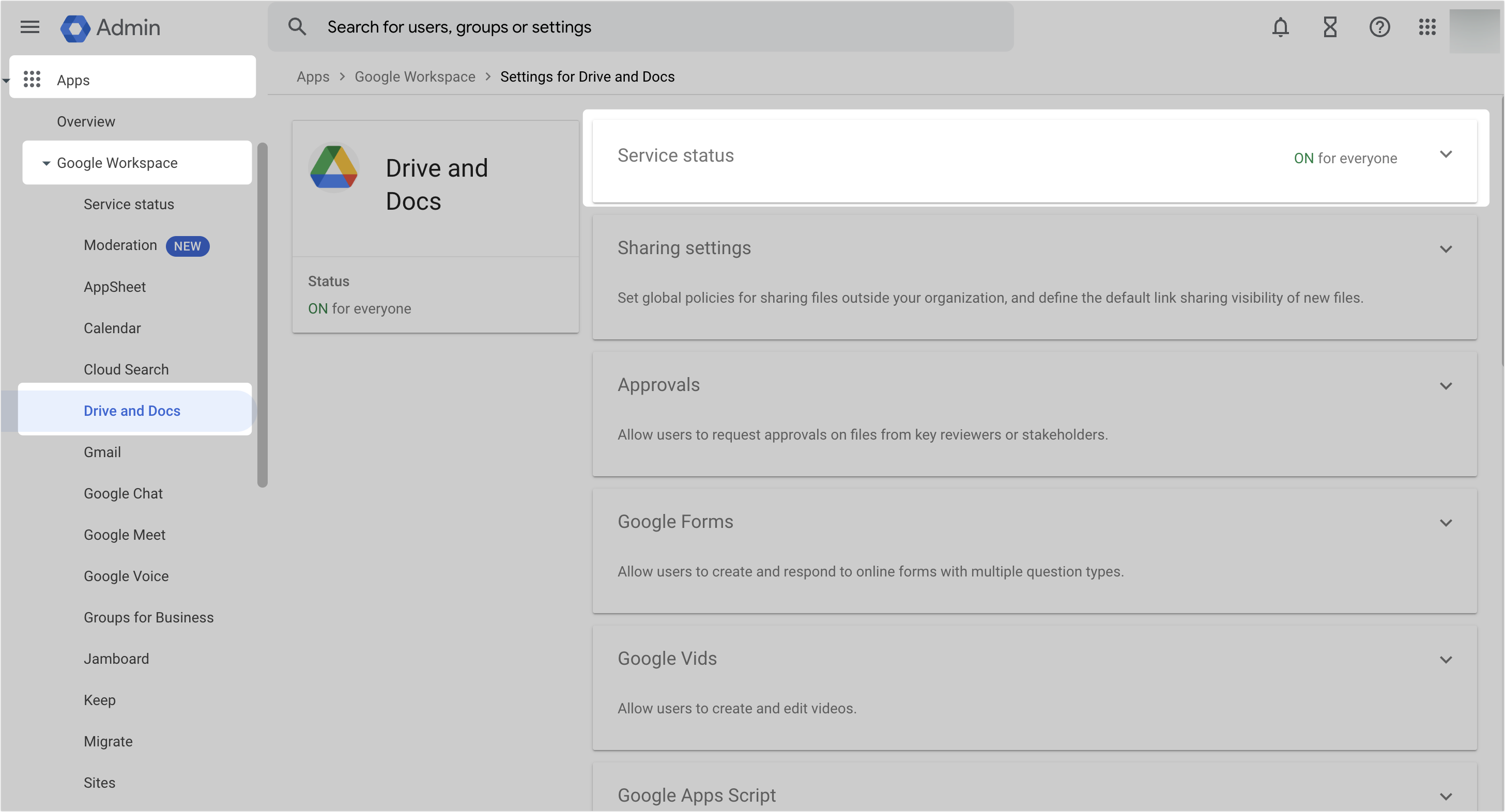Open notifications via the bell icon
The image size is (1505, 812).
tap(1280, 27)
